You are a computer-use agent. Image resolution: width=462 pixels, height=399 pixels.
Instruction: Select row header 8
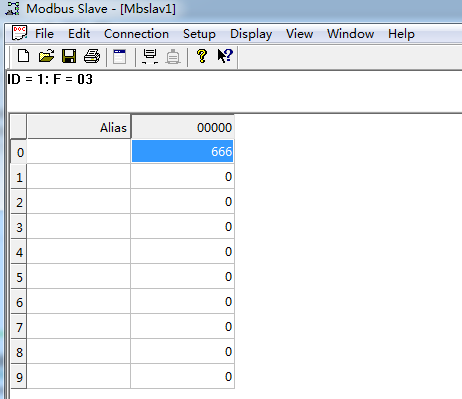(19, 352)
